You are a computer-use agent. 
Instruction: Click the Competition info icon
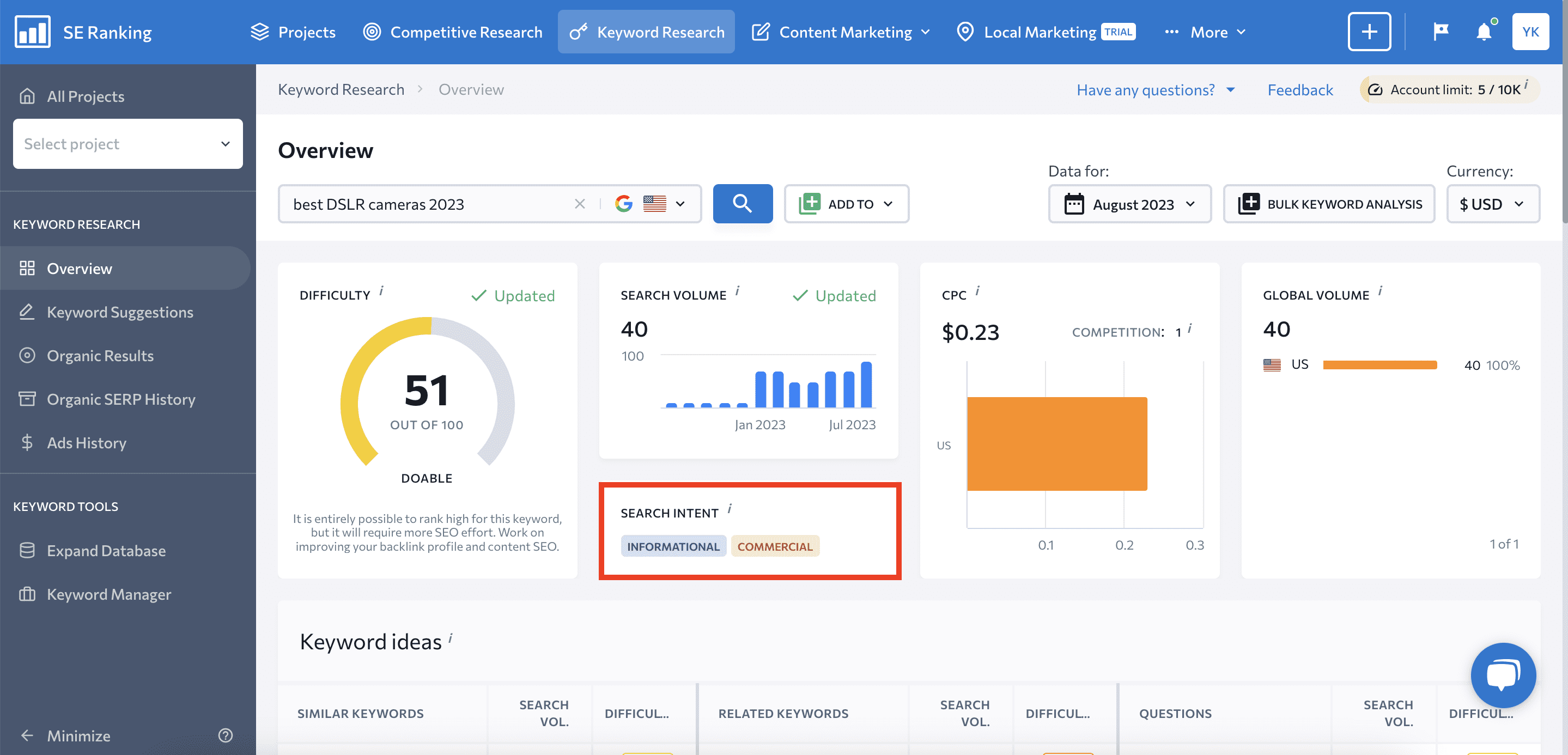1189,328
